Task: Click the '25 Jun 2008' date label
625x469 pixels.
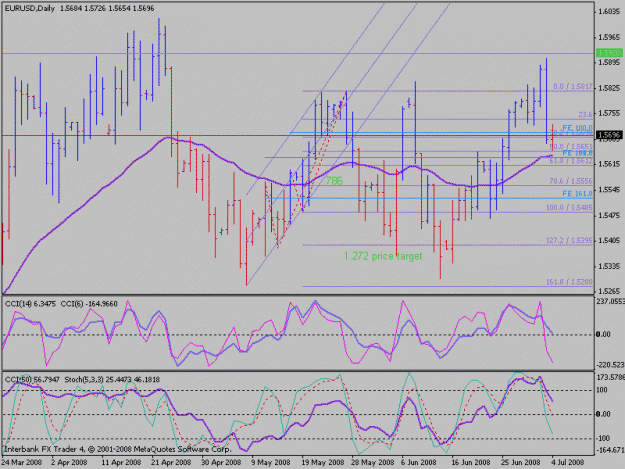Action: [521, 462]
